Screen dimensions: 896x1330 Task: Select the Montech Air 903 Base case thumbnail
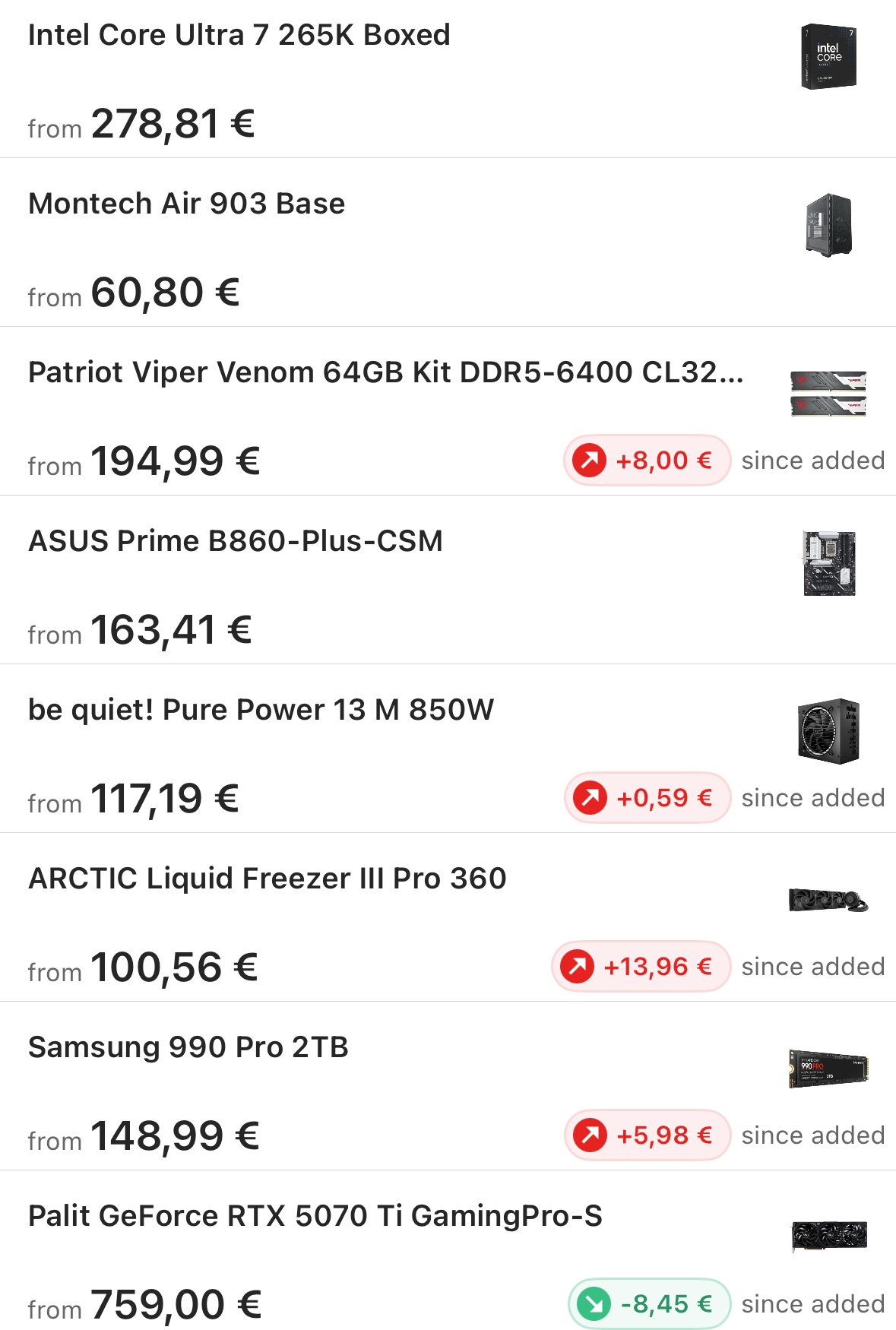(829, 226)
